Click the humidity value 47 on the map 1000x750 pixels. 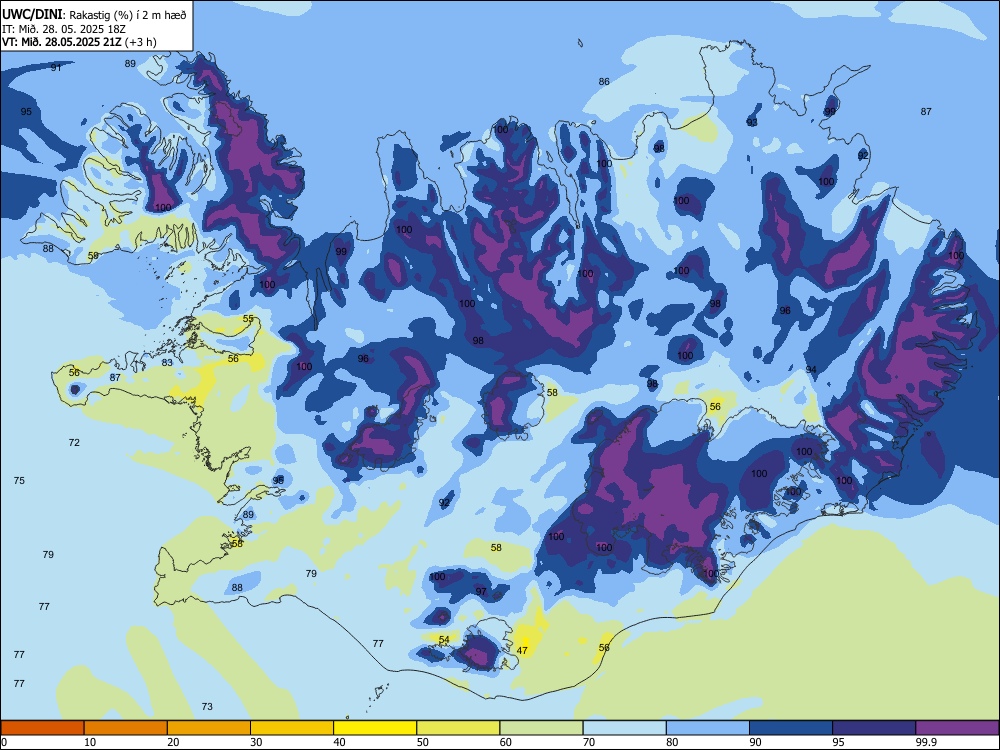[x=522, y=651]
